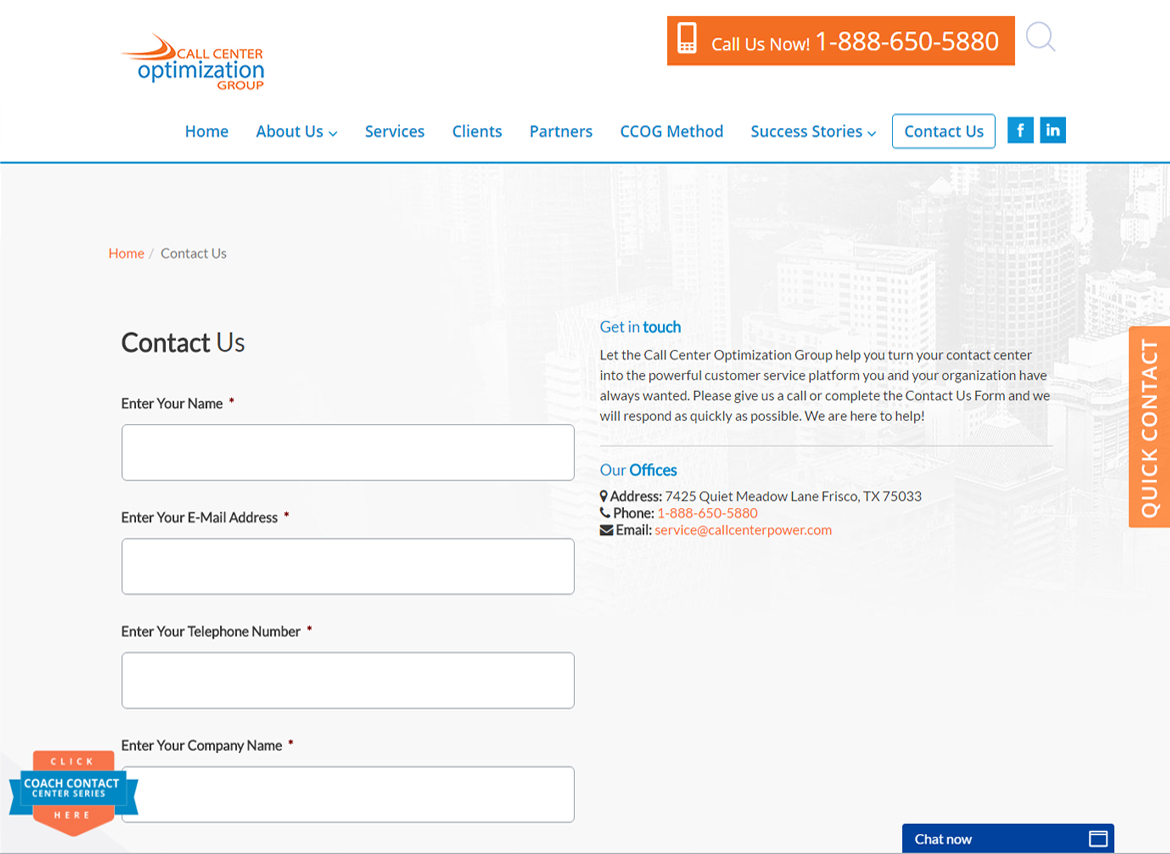Focus the E-Mail Address input field

coord(348,567)
